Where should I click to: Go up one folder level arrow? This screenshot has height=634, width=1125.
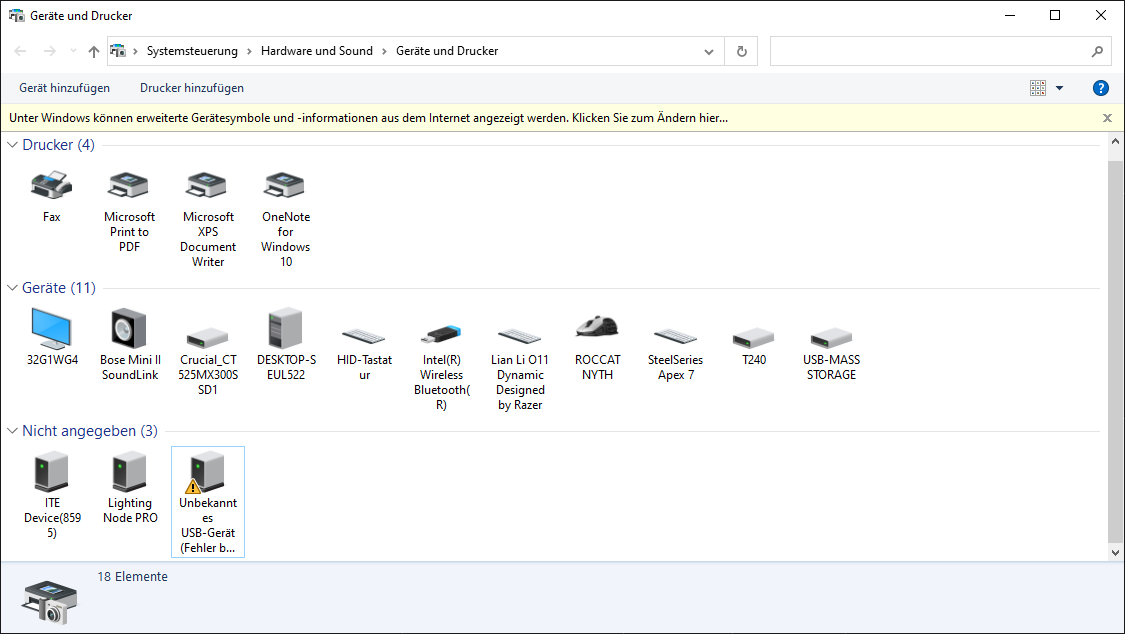tap(94, 52)
